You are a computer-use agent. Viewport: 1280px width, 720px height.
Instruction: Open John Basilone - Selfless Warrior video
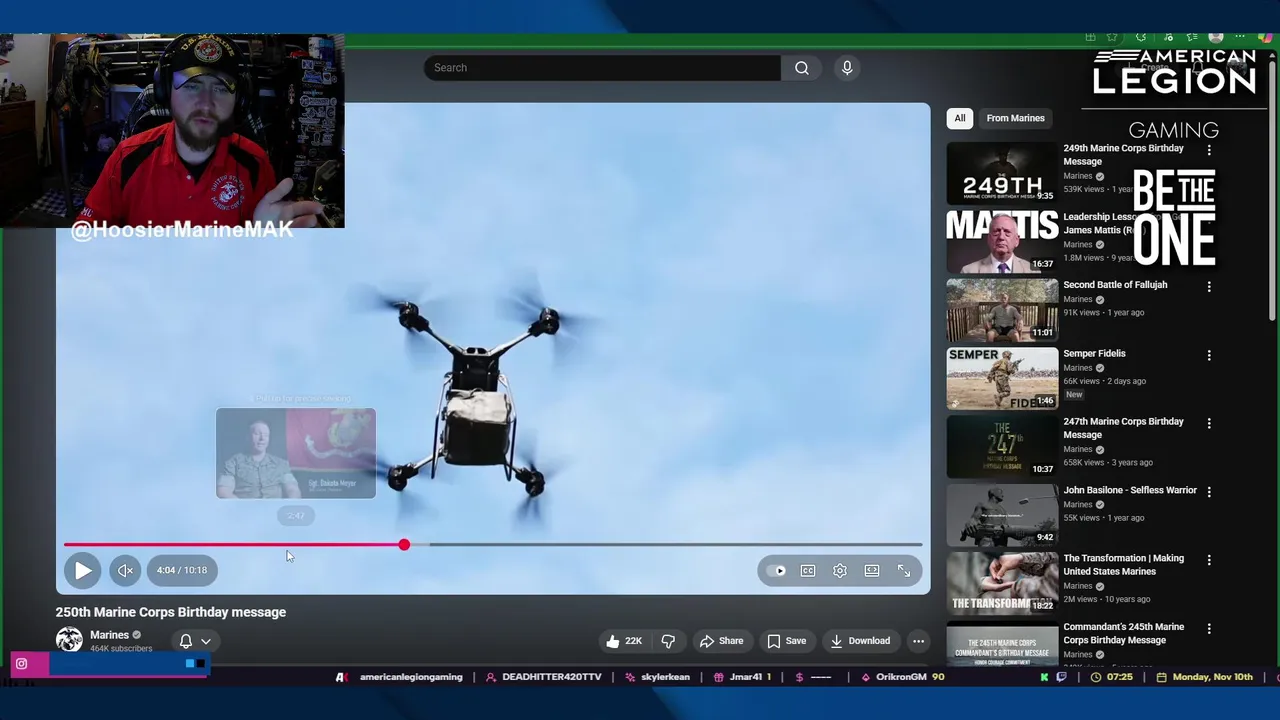[x=1130, y=491]
